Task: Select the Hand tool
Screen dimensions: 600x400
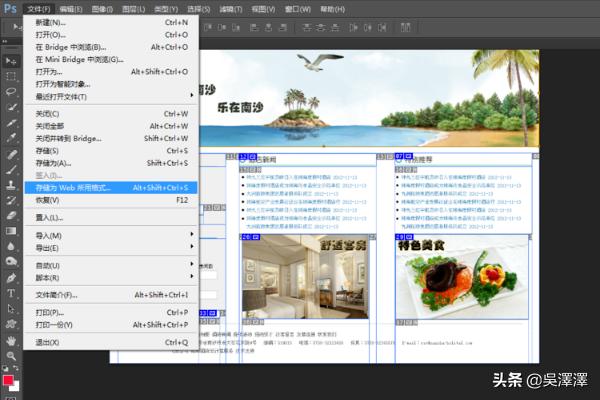Action: tap(11, 340)
